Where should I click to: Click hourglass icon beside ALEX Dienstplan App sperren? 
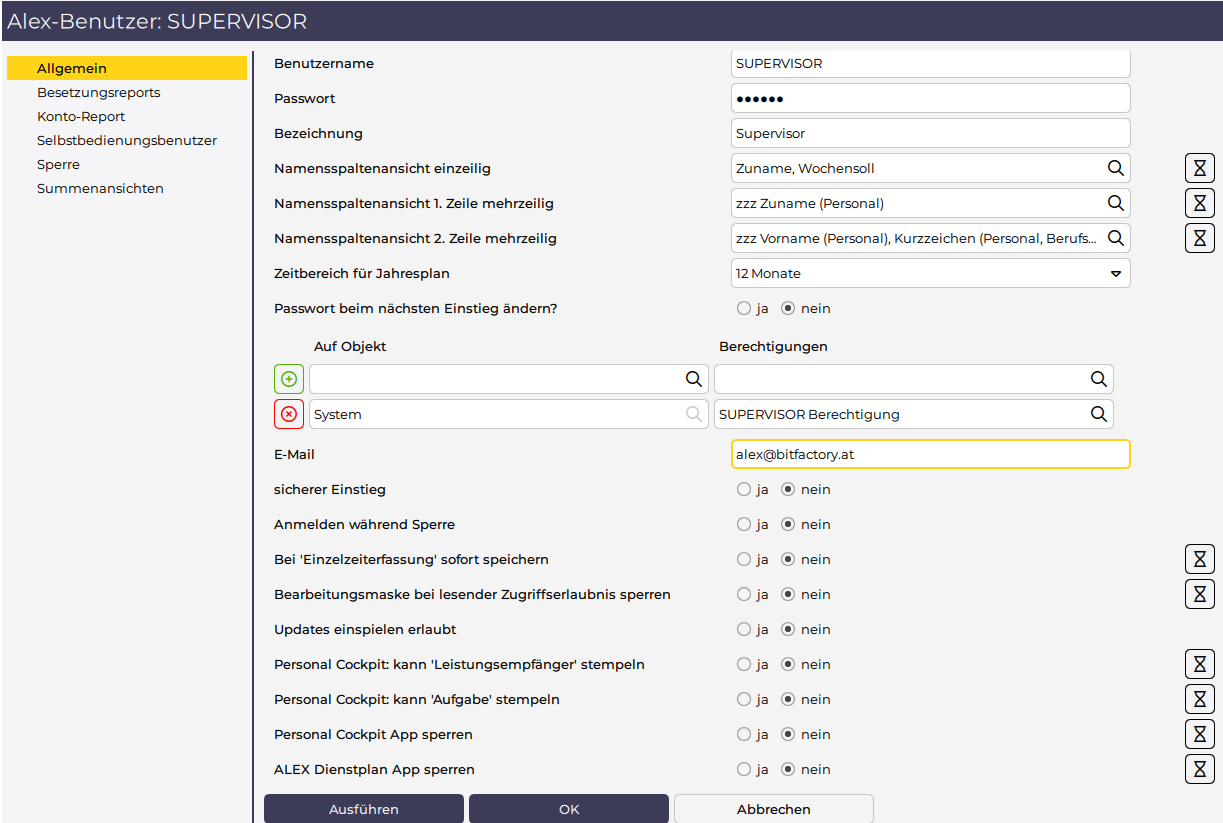coord(1199,769)
